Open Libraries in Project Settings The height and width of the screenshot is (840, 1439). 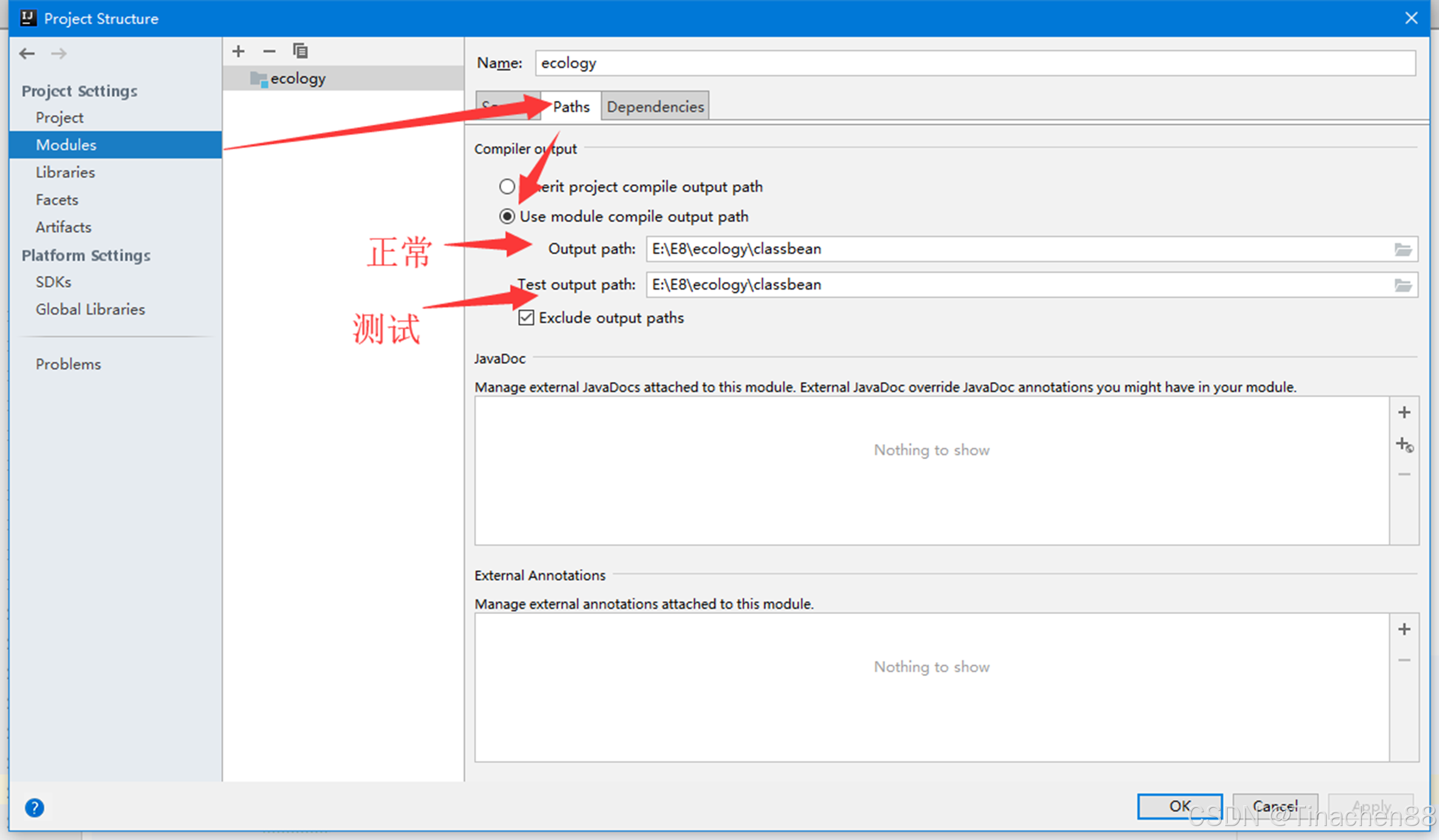pos(65,172)
